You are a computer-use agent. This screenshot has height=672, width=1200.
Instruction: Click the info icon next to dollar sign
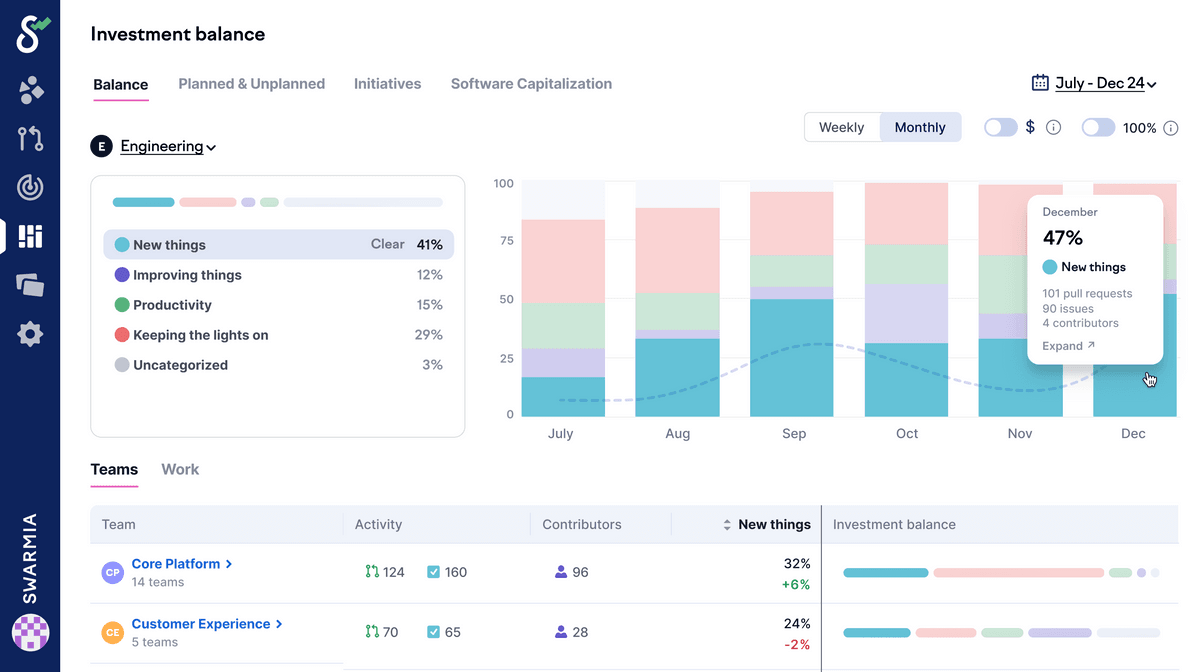coord(1053,128)
